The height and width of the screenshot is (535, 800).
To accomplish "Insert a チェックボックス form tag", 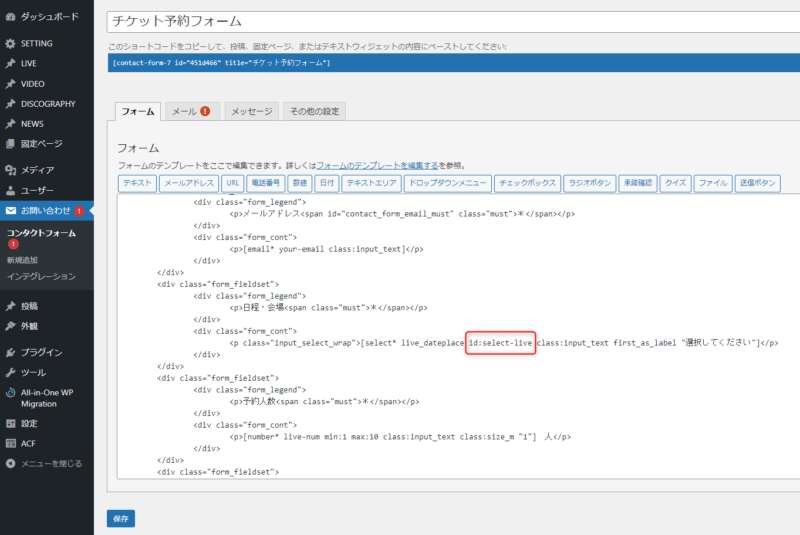I will tap(527, 184).
